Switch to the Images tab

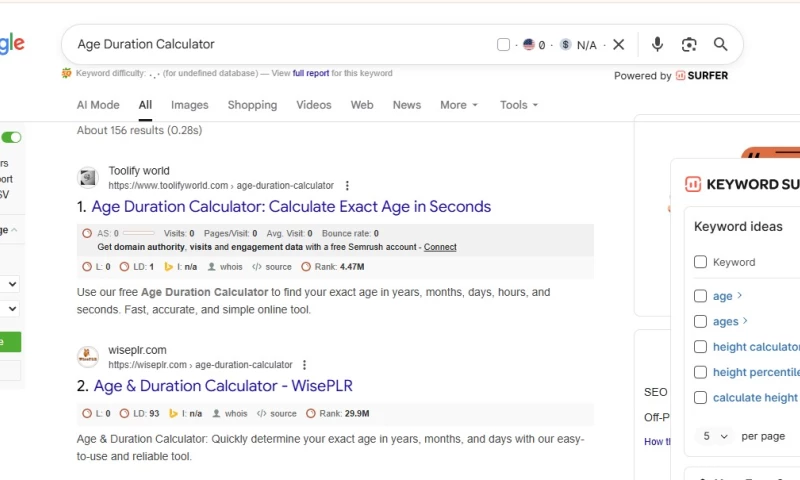(190, 105)
